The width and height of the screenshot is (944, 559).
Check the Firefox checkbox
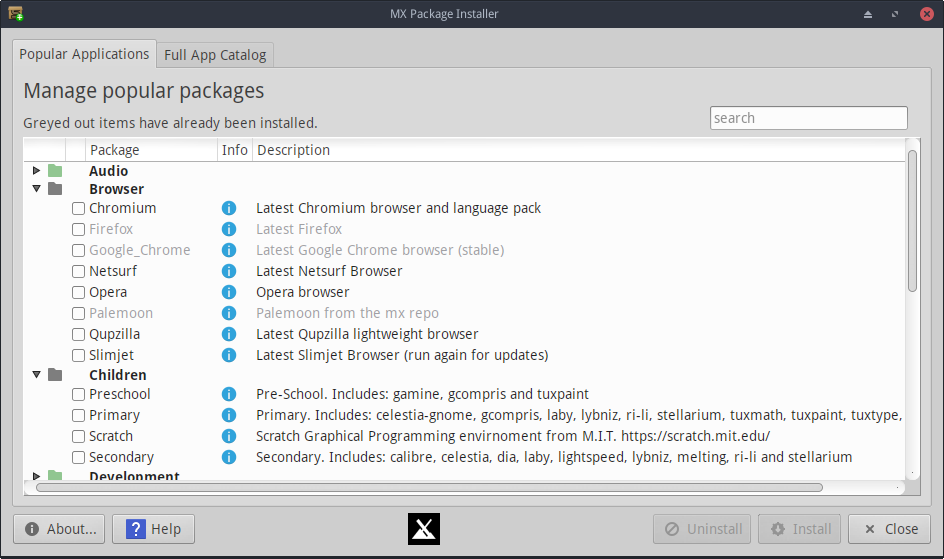[x=78, y=230]
